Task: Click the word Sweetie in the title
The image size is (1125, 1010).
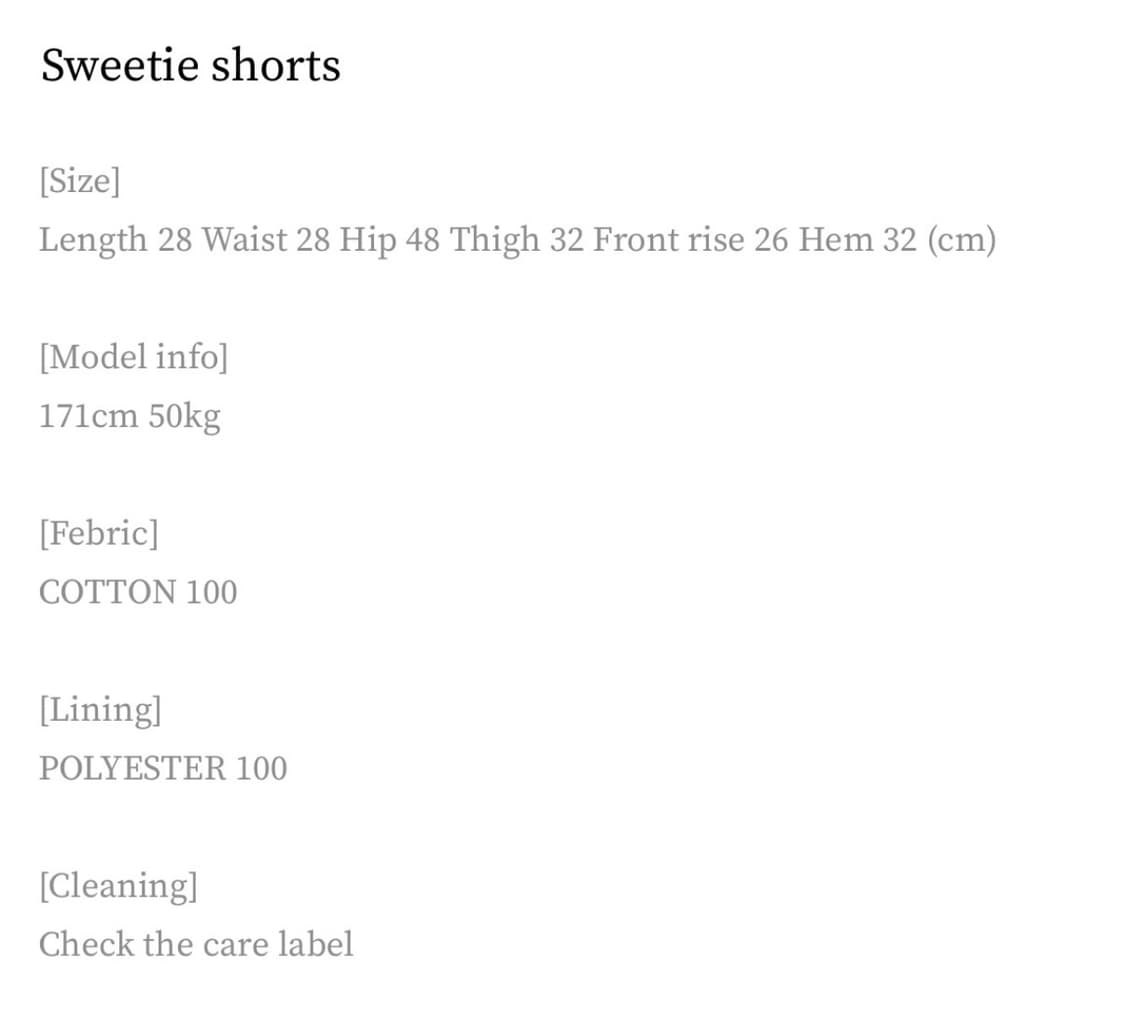Action: (120, 65)
